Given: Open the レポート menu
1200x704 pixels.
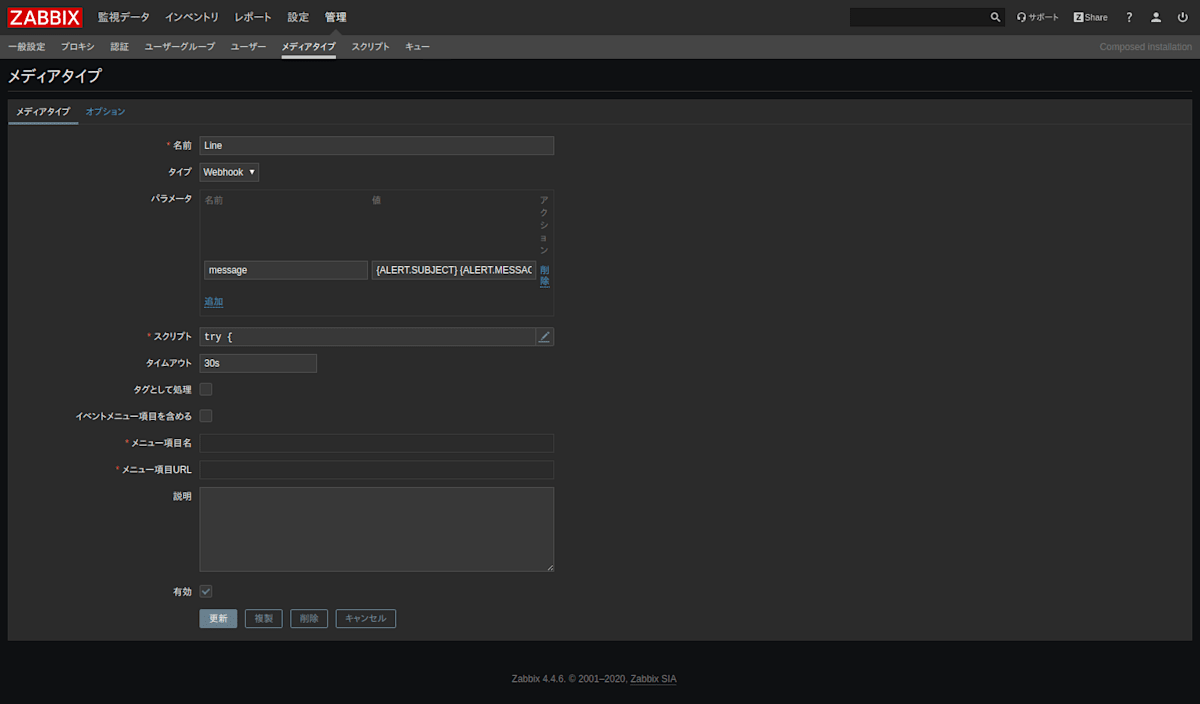Looking at the screenshot, I should [x=253, y=17].
